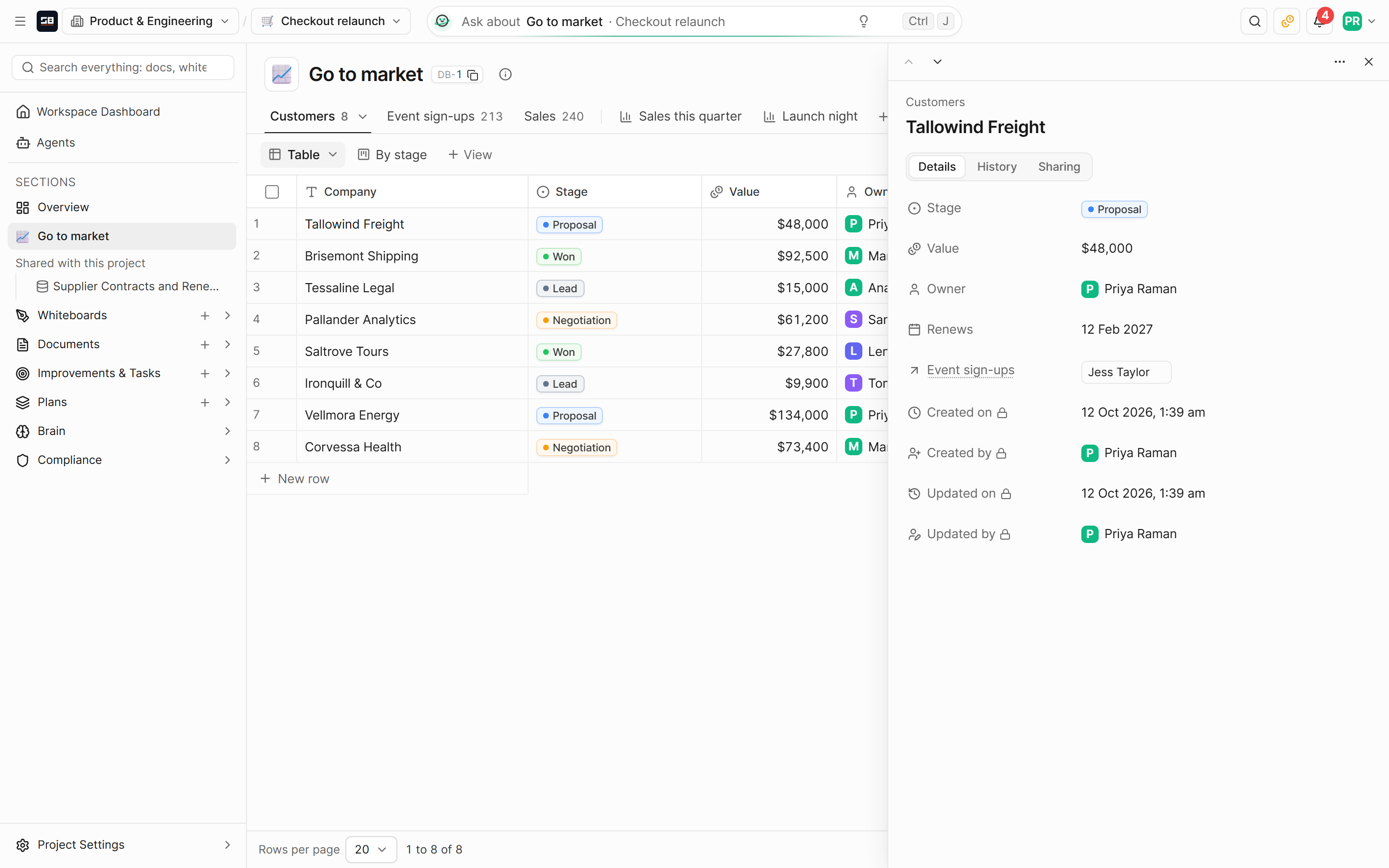
Task: Add a new Whiteboard with plus icon
Action: (204, 315)
